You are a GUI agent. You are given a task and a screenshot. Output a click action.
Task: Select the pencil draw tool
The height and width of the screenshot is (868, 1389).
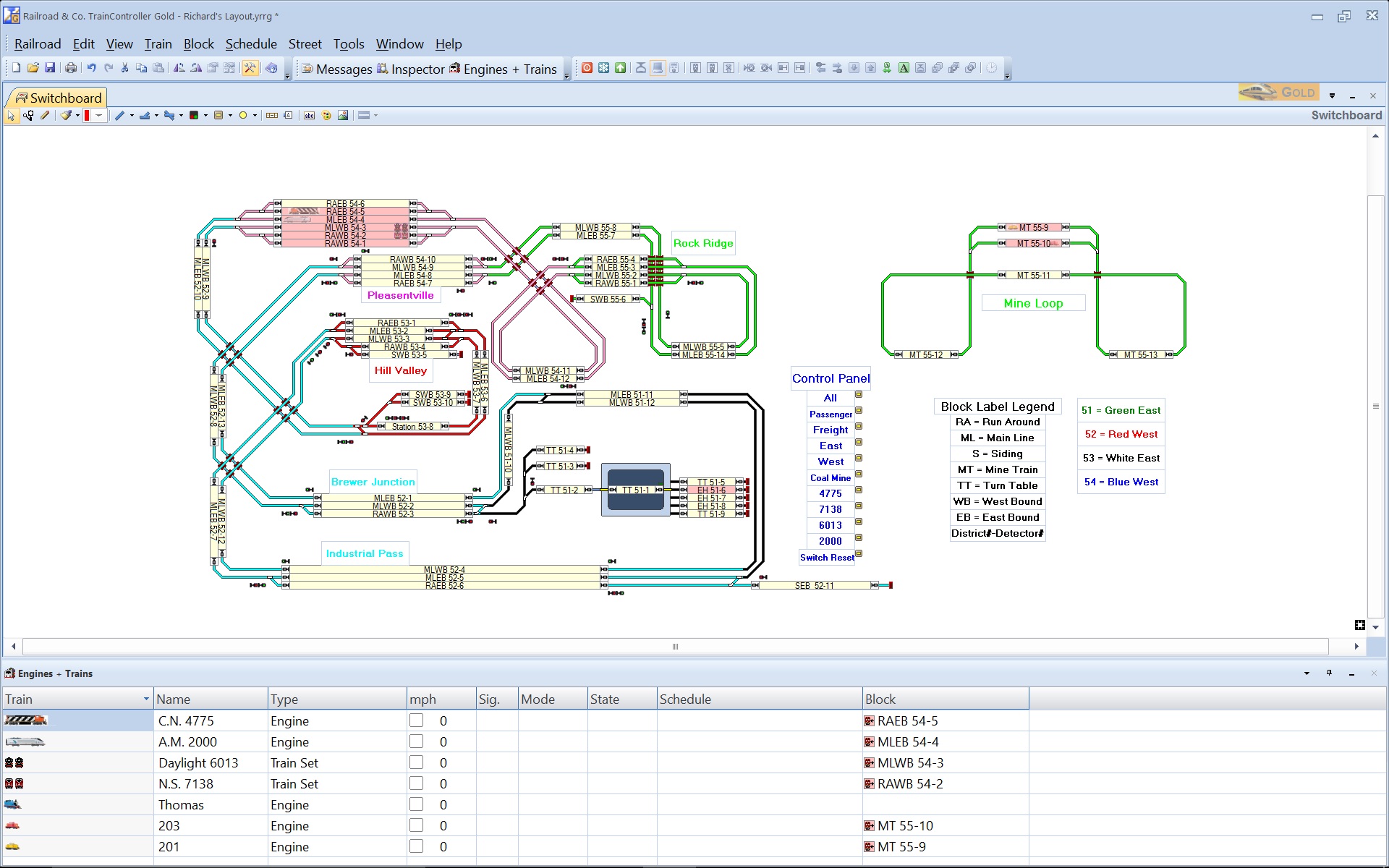pyautogui.click(x=45, y=115)
